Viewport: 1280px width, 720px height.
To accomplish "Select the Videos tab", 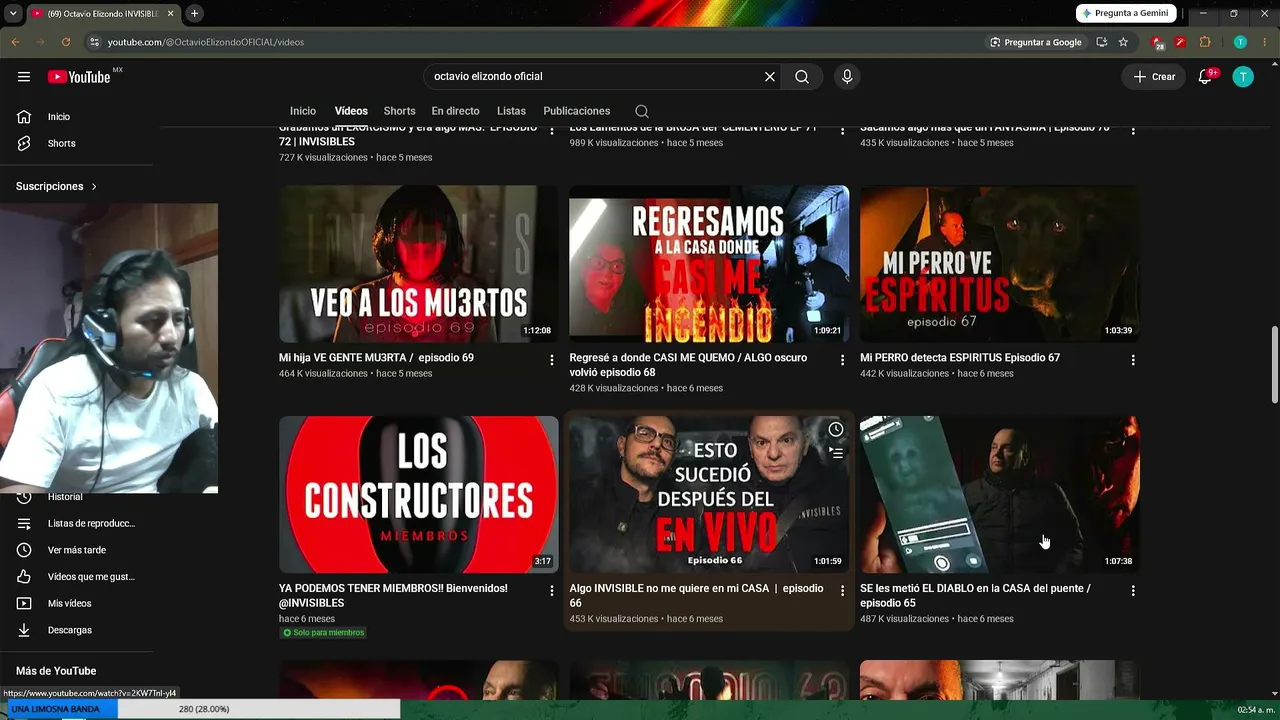I will [x=351, y=111].
